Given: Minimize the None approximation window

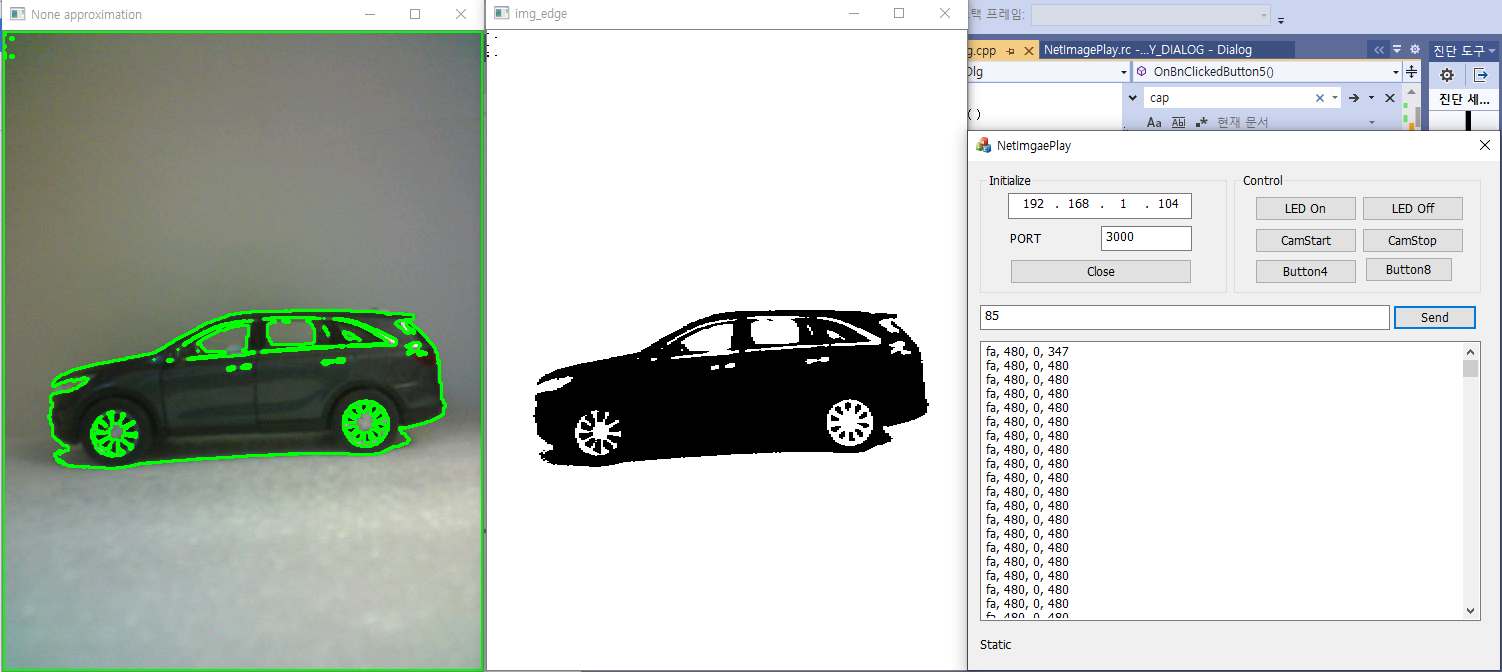Looking at the screenshot, I should (x=370, y=14).
